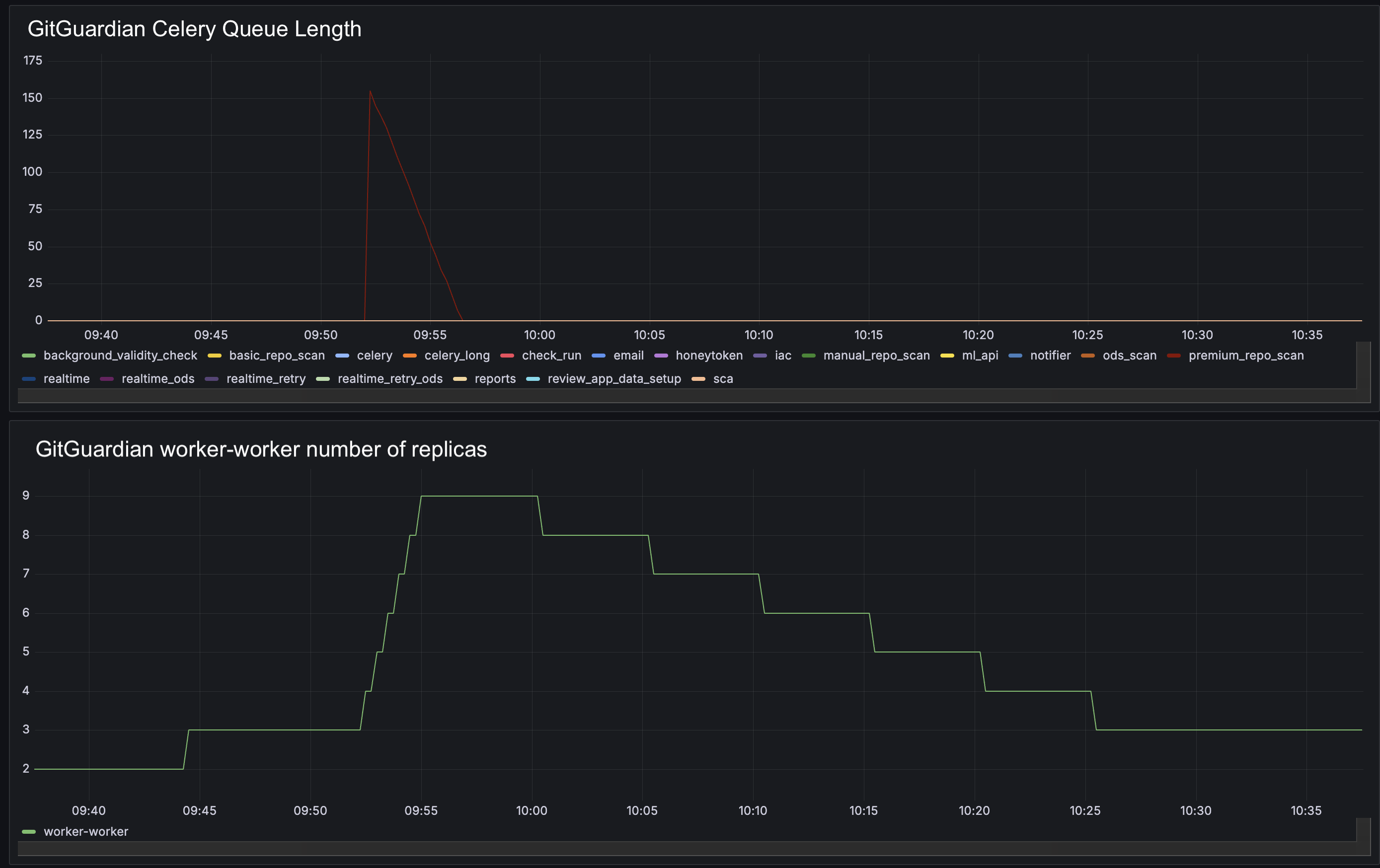
Task: Select the realtime legend label
Action: pyautogui.click(x=67, y=379)
